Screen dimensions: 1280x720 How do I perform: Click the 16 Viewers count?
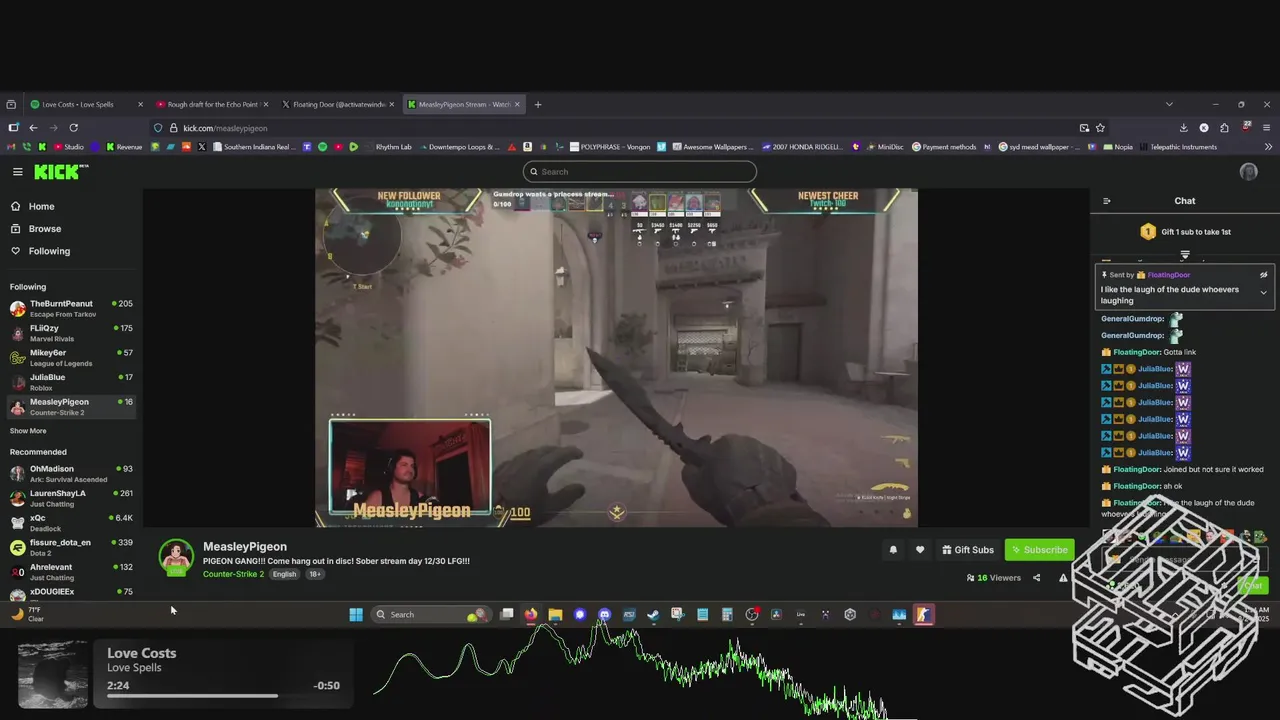[x=994, y=578]
